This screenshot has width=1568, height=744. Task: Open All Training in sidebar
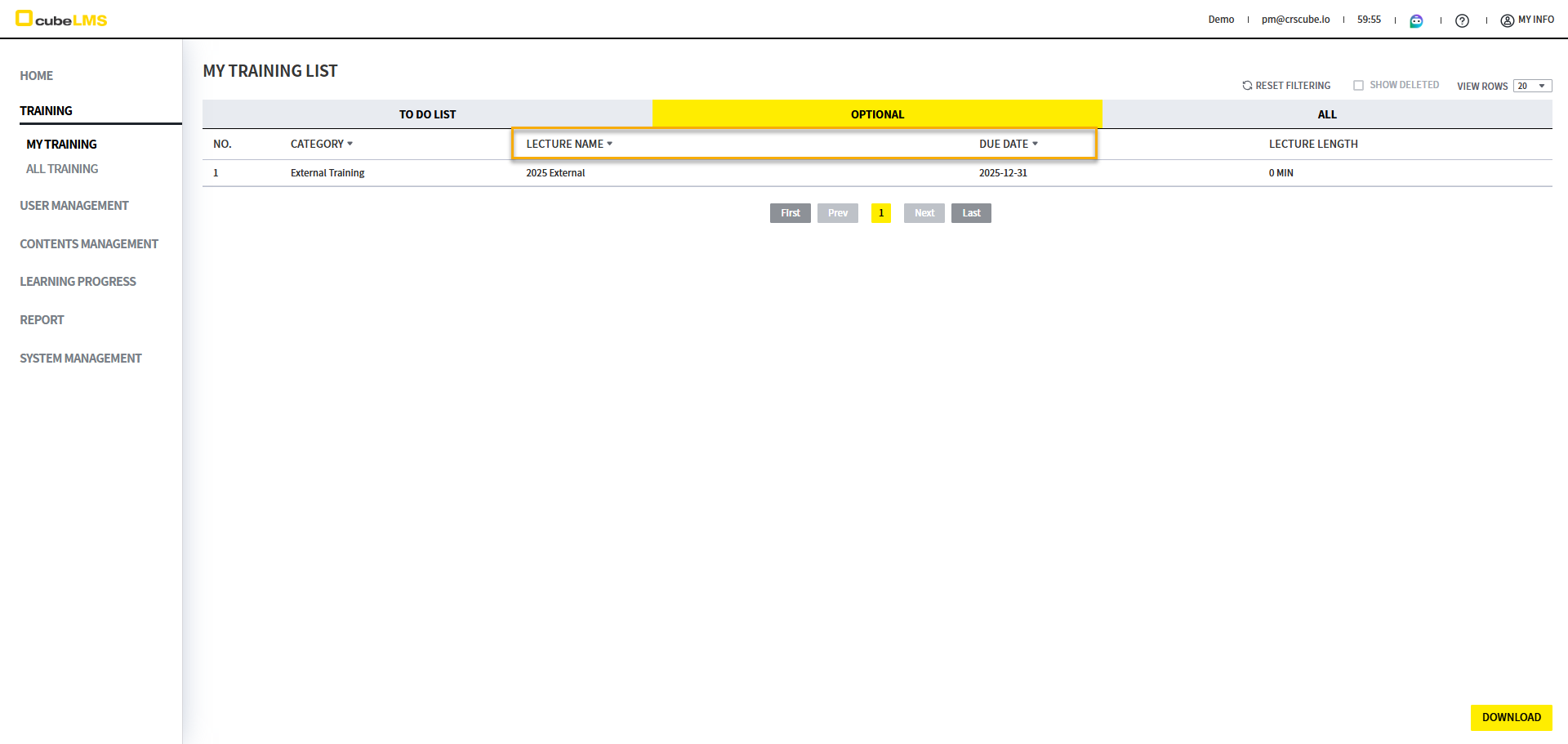click(x=62, y=169)
